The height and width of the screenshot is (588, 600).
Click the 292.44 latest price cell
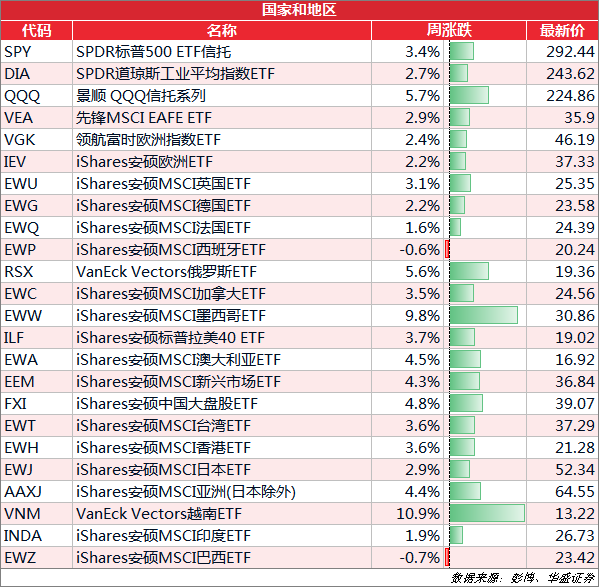click(x=562, y=52)
